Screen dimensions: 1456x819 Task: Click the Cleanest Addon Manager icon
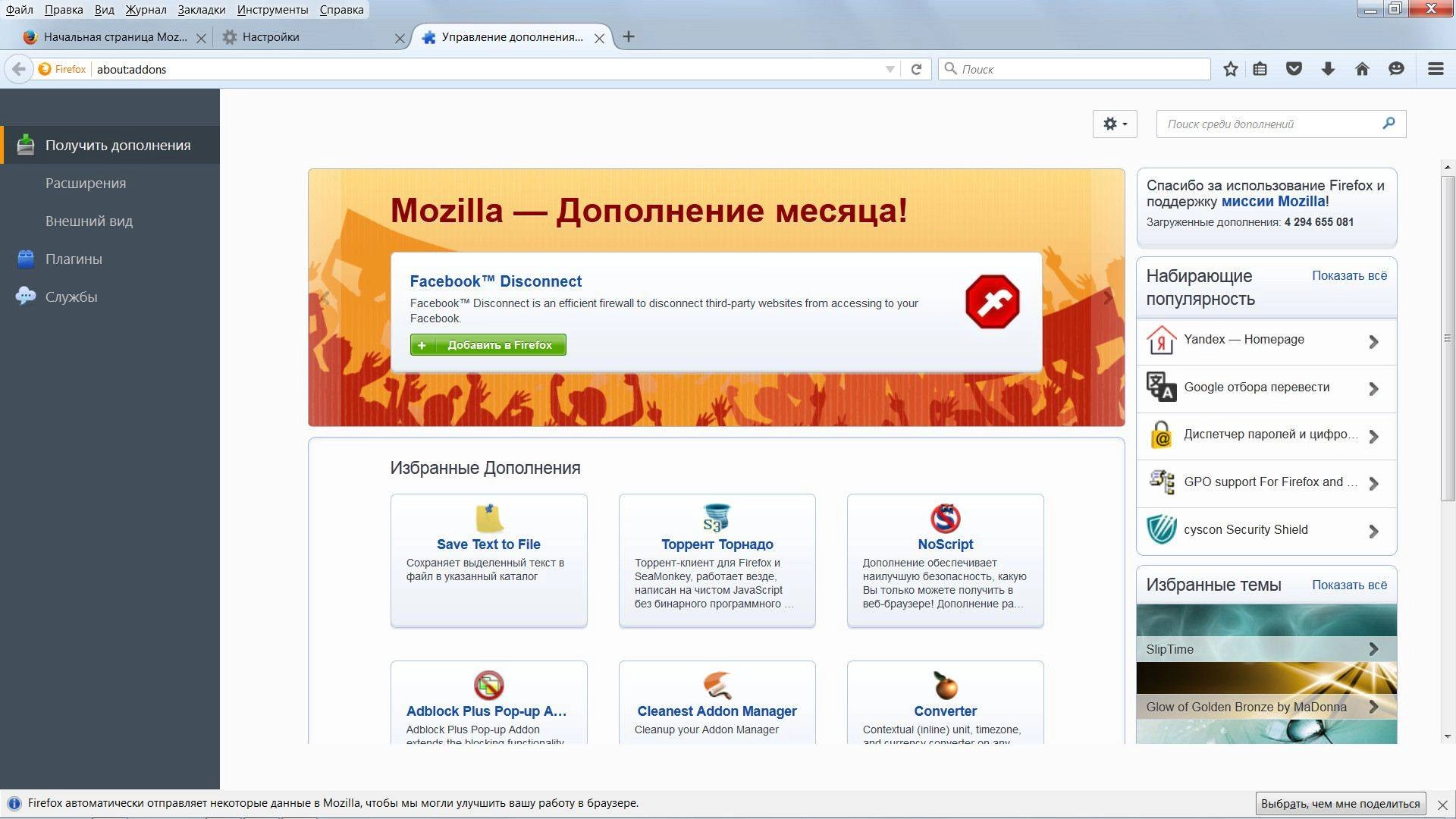[717, 686]
